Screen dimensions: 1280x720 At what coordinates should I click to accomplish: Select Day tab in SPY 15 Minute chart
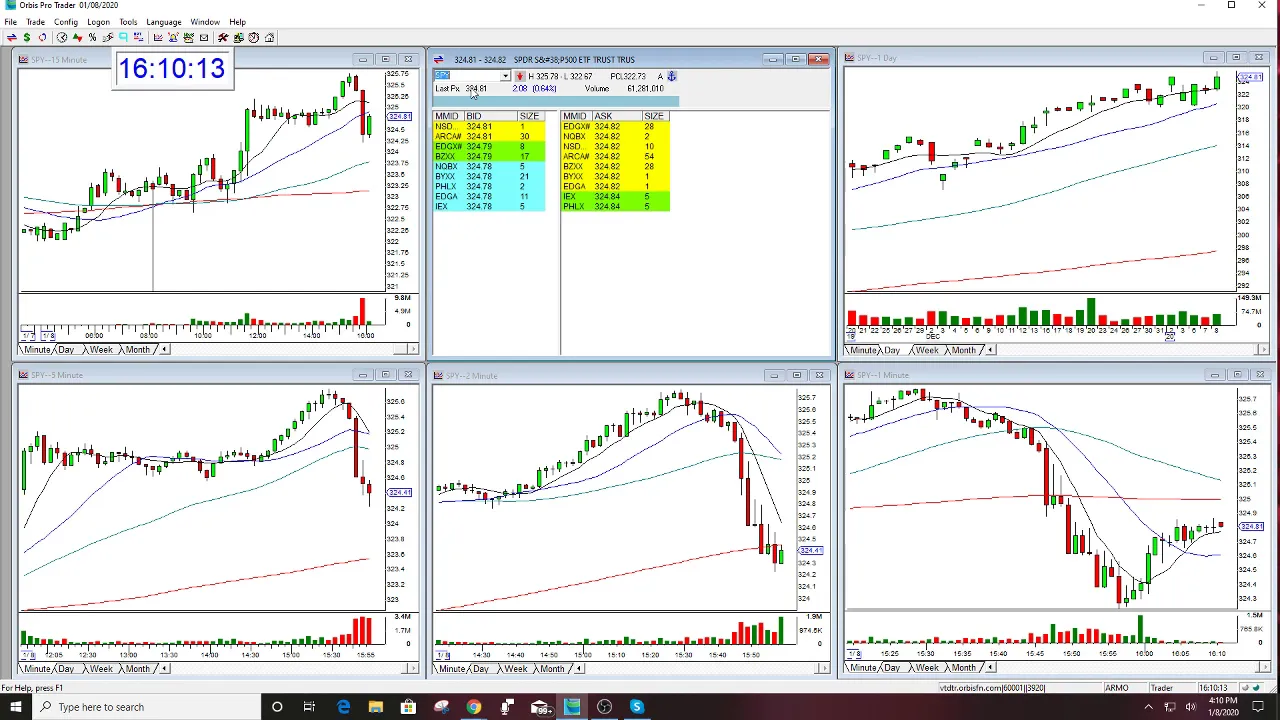(66, 350)
